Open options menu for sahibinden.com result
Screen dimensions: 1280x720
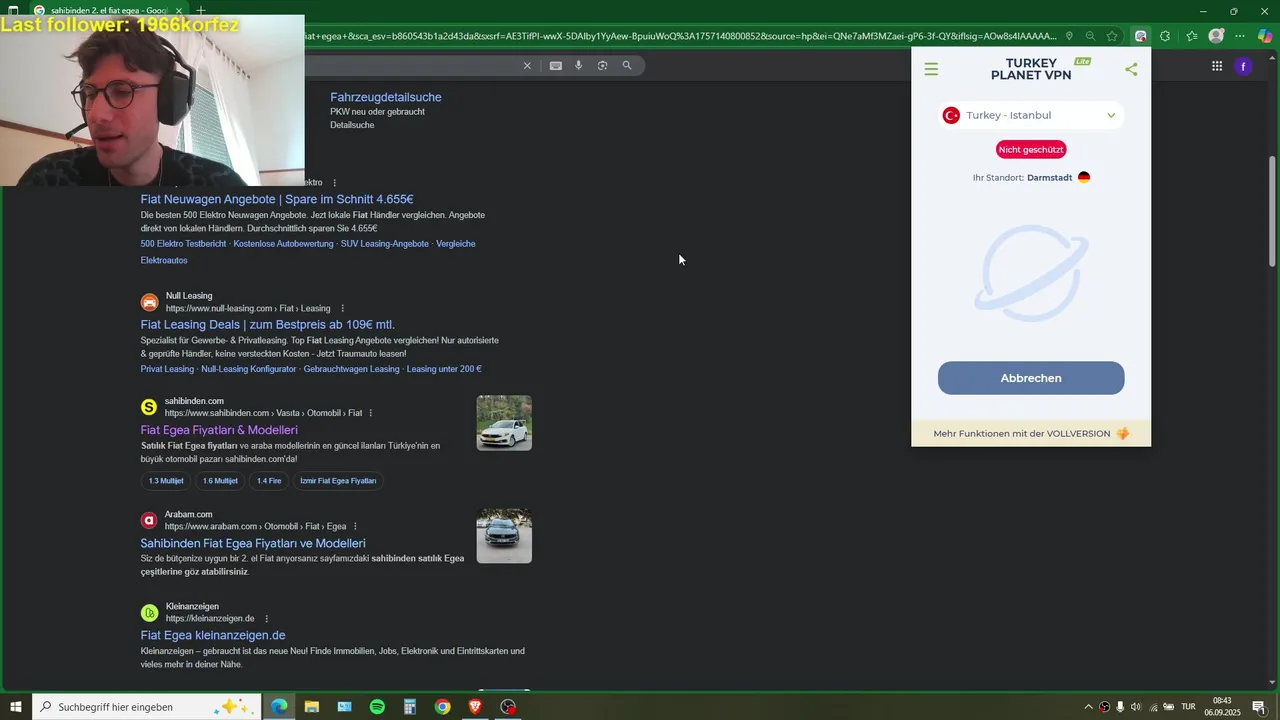click(370, 413)
